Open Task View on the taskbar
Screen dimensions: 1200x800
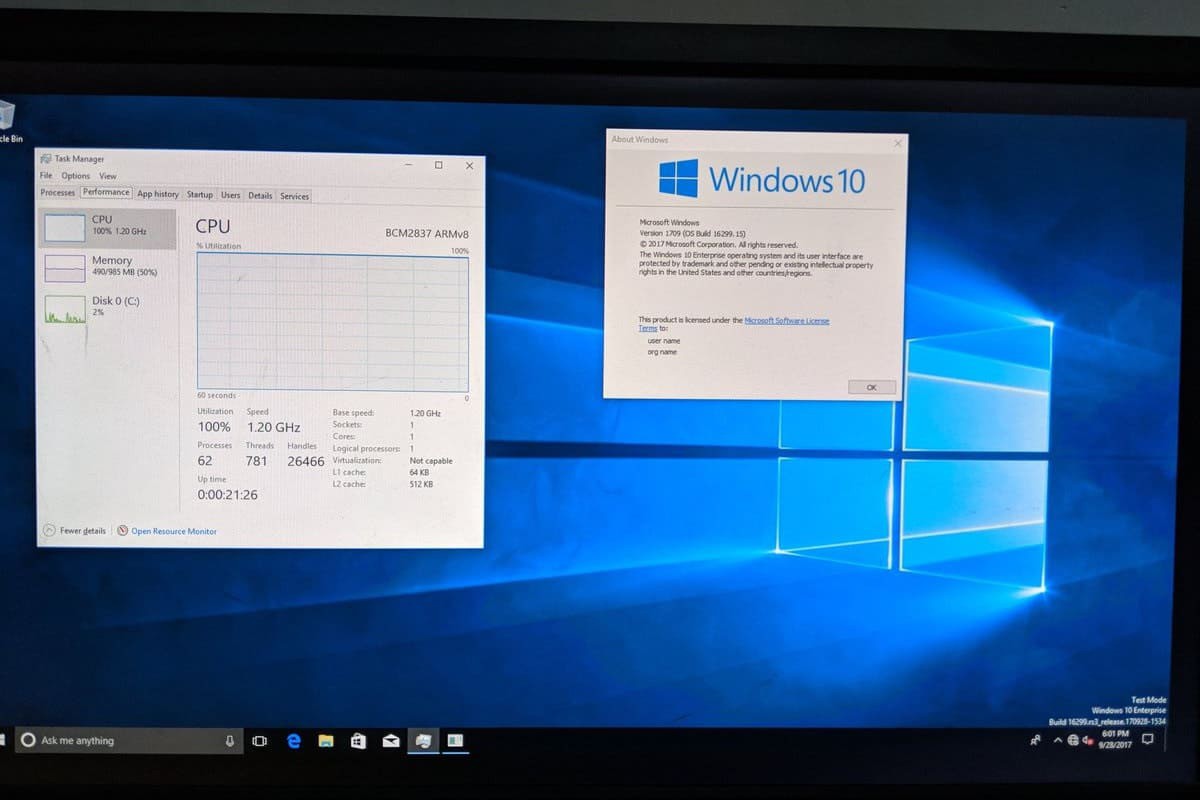(x=260, y=740)
